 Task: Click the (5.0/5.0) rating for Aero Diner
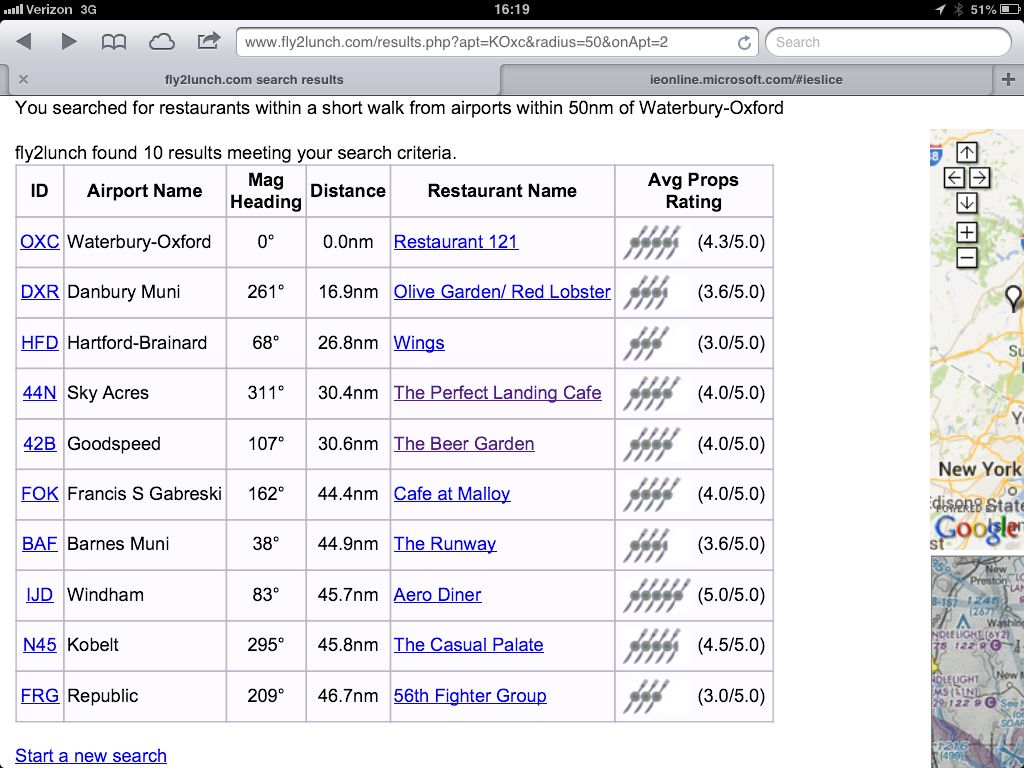(x=731, y=595)
